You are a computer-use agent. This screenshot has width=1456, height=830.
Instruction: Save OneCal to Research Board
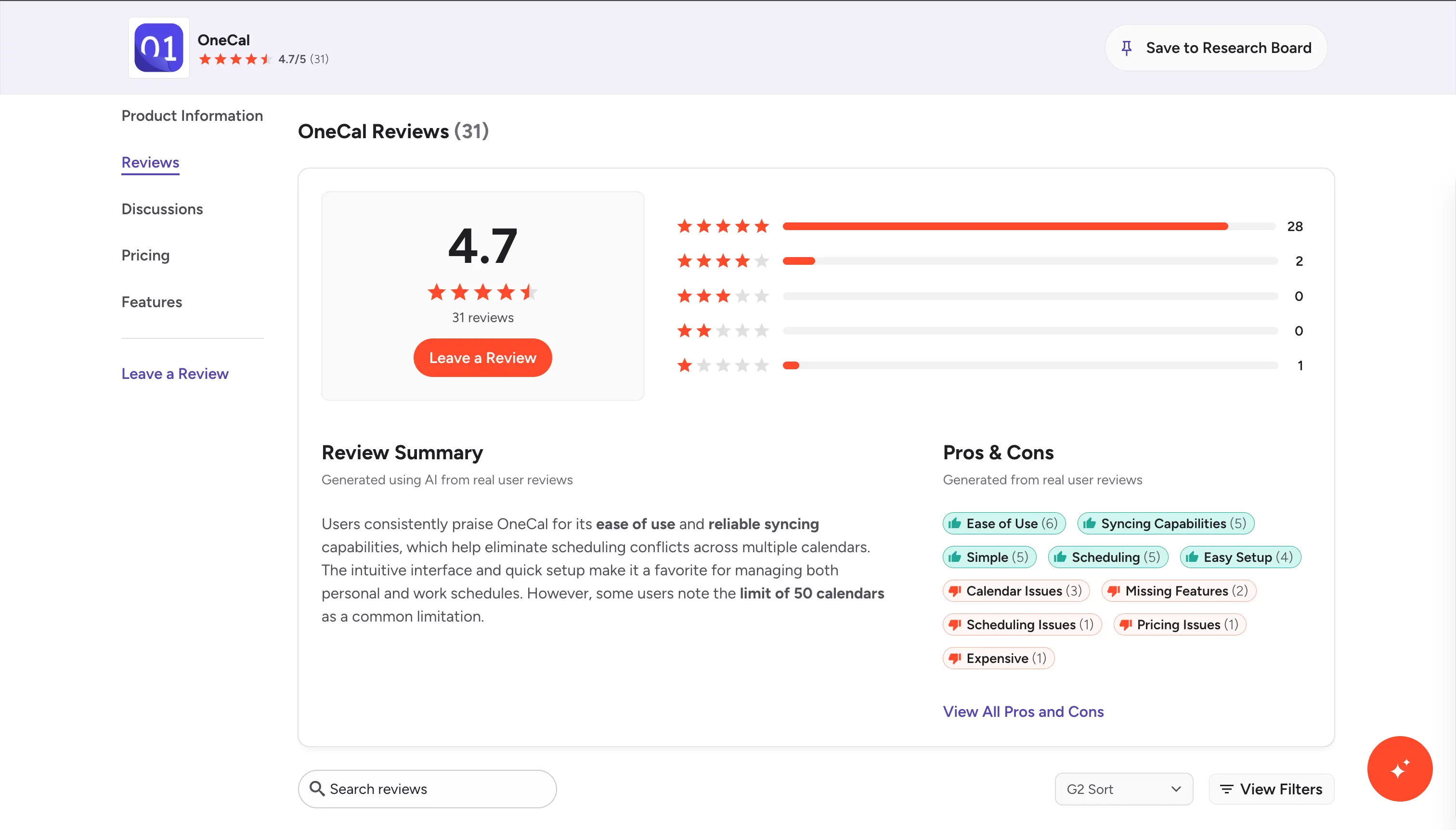tap(1216, 48)
